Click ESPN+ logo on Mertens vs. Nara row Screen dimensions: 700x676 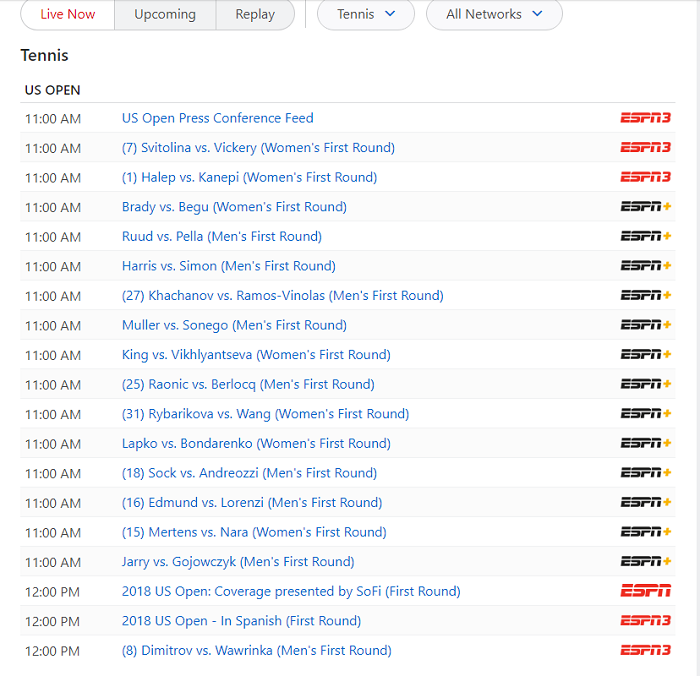coord(646,532)
